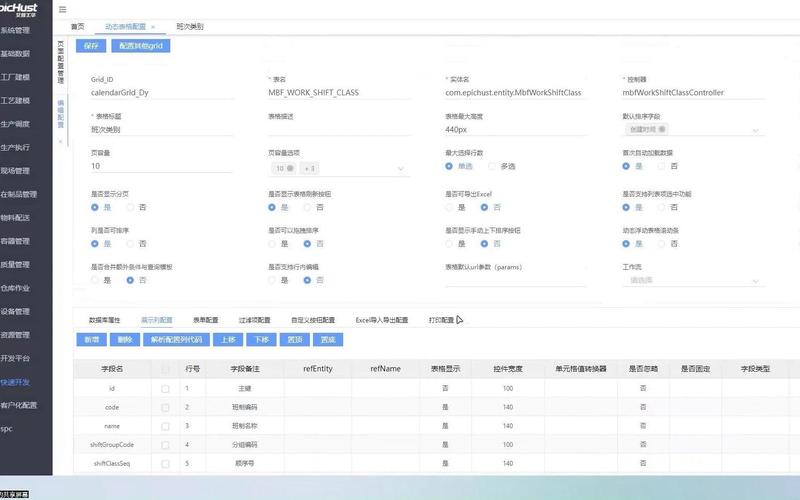Select 是 for 是否可以拖拽排序
This screenshot has width=800, height=500.
[272, 244]
